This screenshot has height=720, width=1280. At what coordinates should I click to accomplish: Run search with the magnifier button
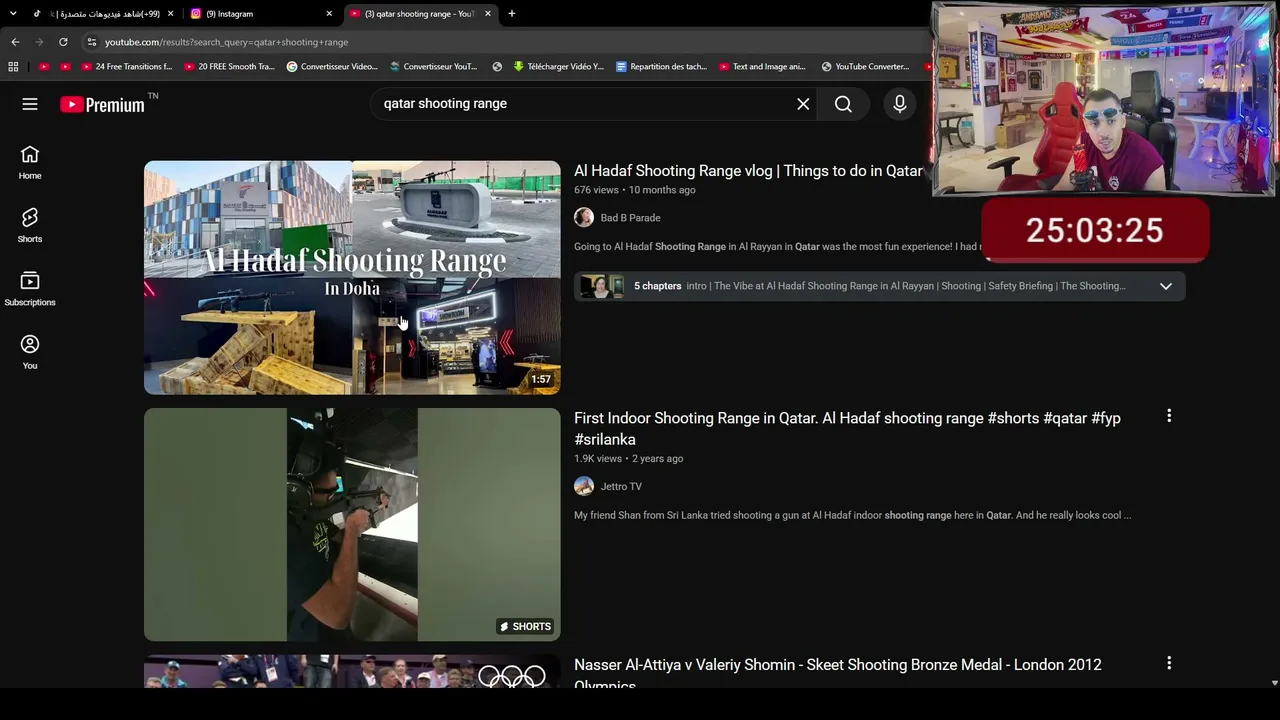(843, 104)
